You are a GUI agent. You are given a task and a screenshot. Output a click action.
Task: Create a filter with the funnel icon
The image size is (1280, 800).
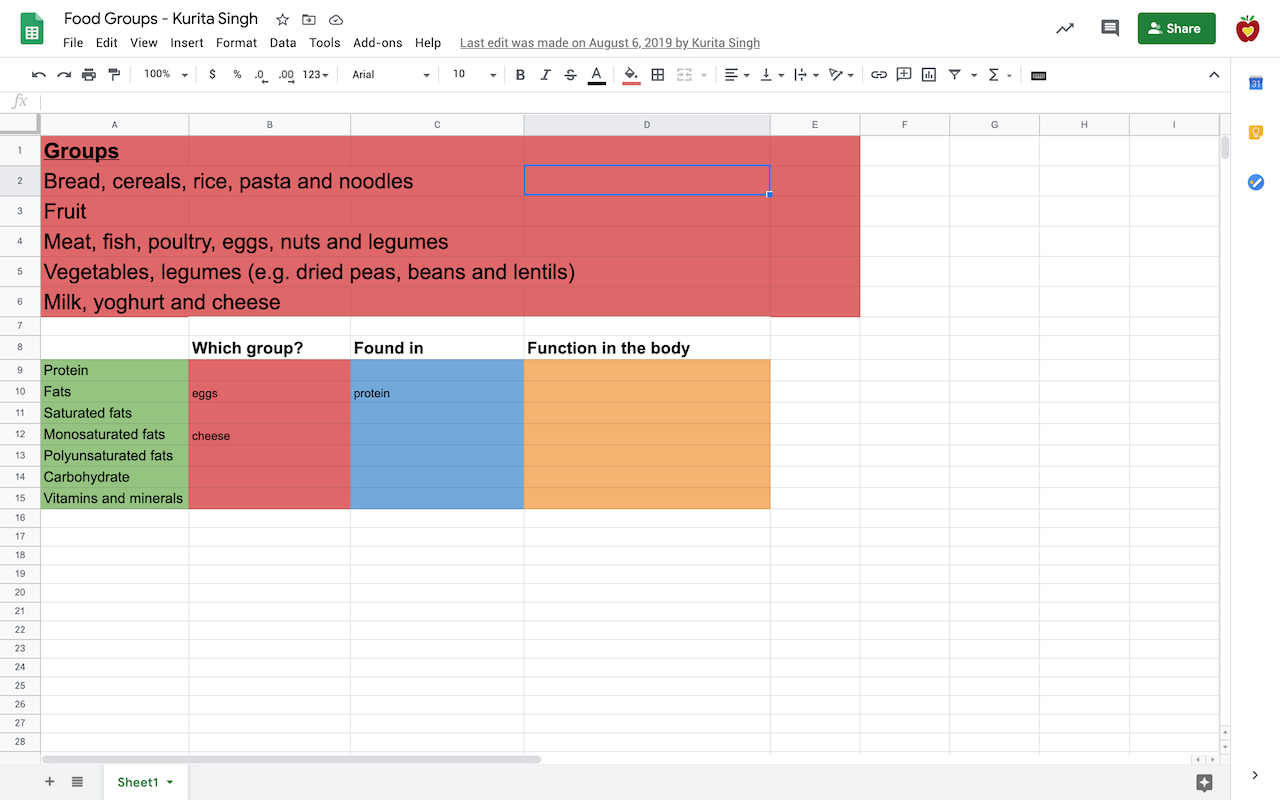[952, 74]
